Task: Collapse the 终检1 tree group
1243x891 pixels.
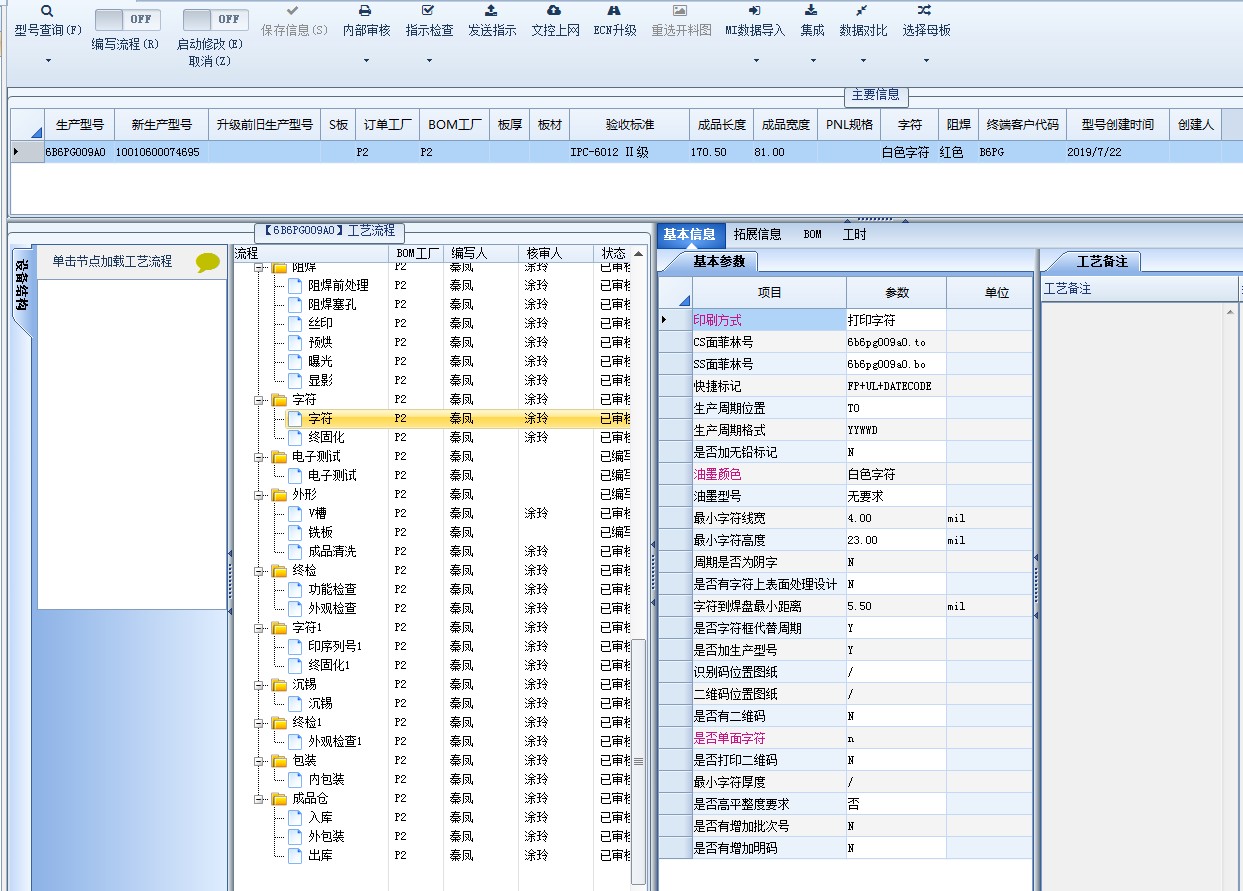Action: [259, 722]
